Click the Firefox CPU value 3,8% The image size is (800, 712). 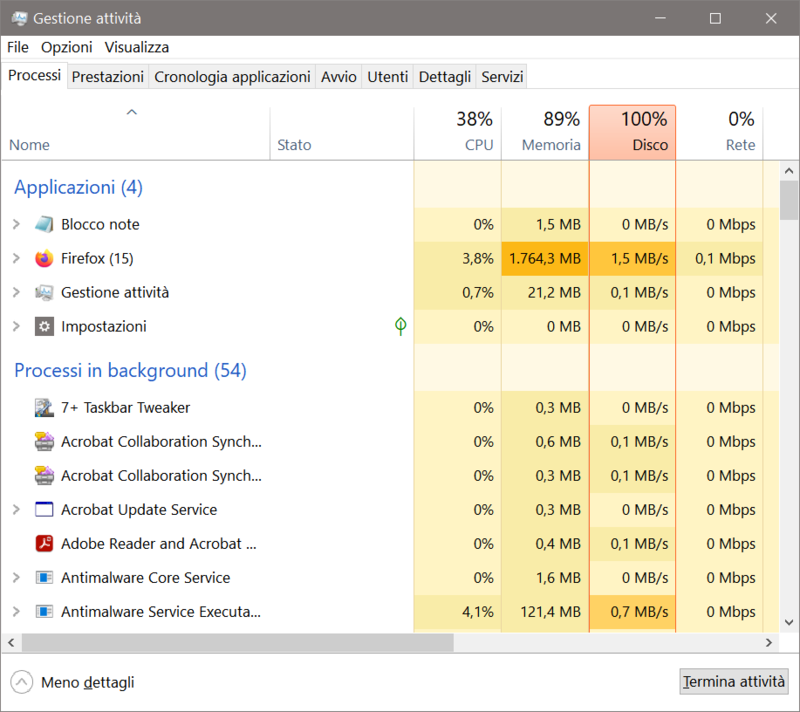point(458,259)
